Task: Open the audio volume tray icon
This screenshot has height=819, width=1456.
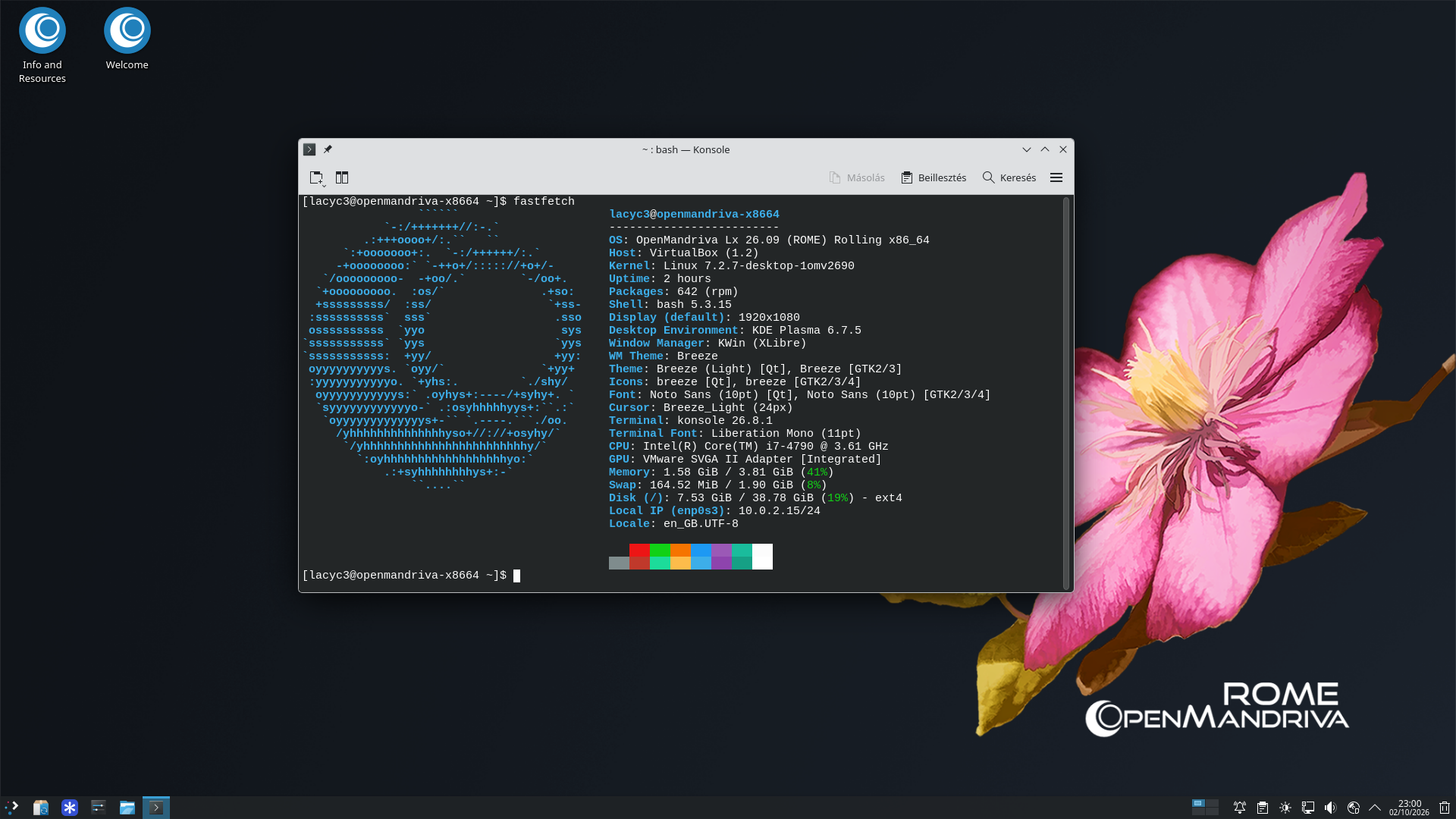Action: [x=1331, y=808]
